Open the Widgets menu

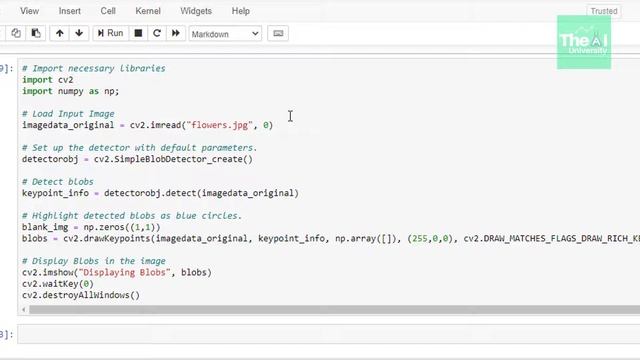pyautogui.click(x=196, y=11)
